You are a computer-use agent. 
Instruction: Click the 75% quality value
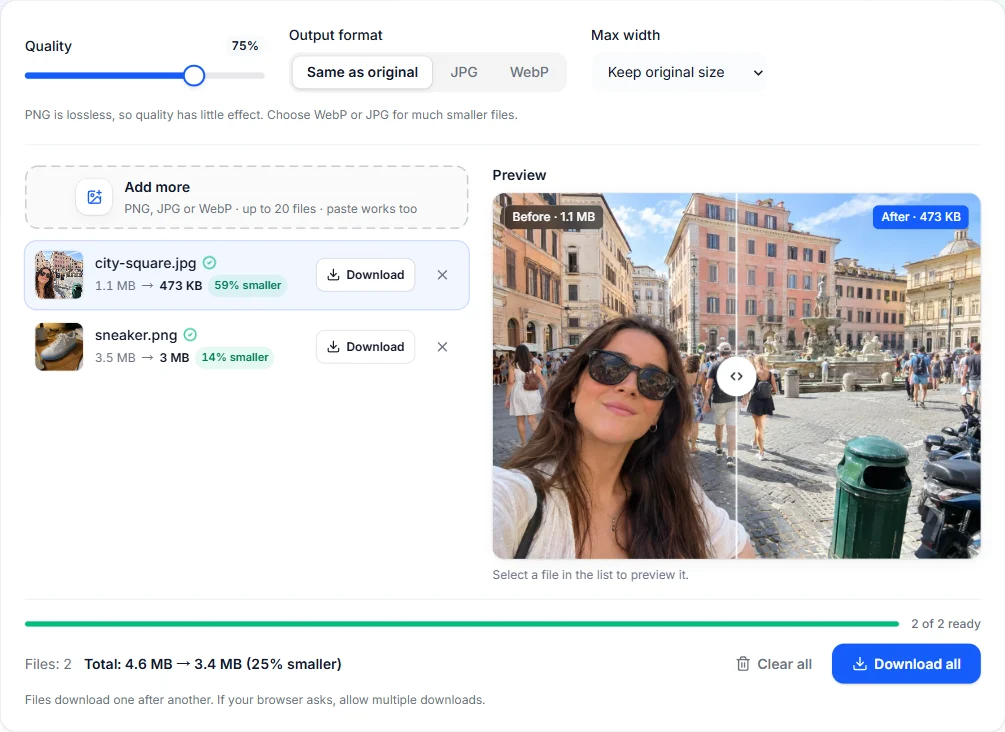point(245,46)
